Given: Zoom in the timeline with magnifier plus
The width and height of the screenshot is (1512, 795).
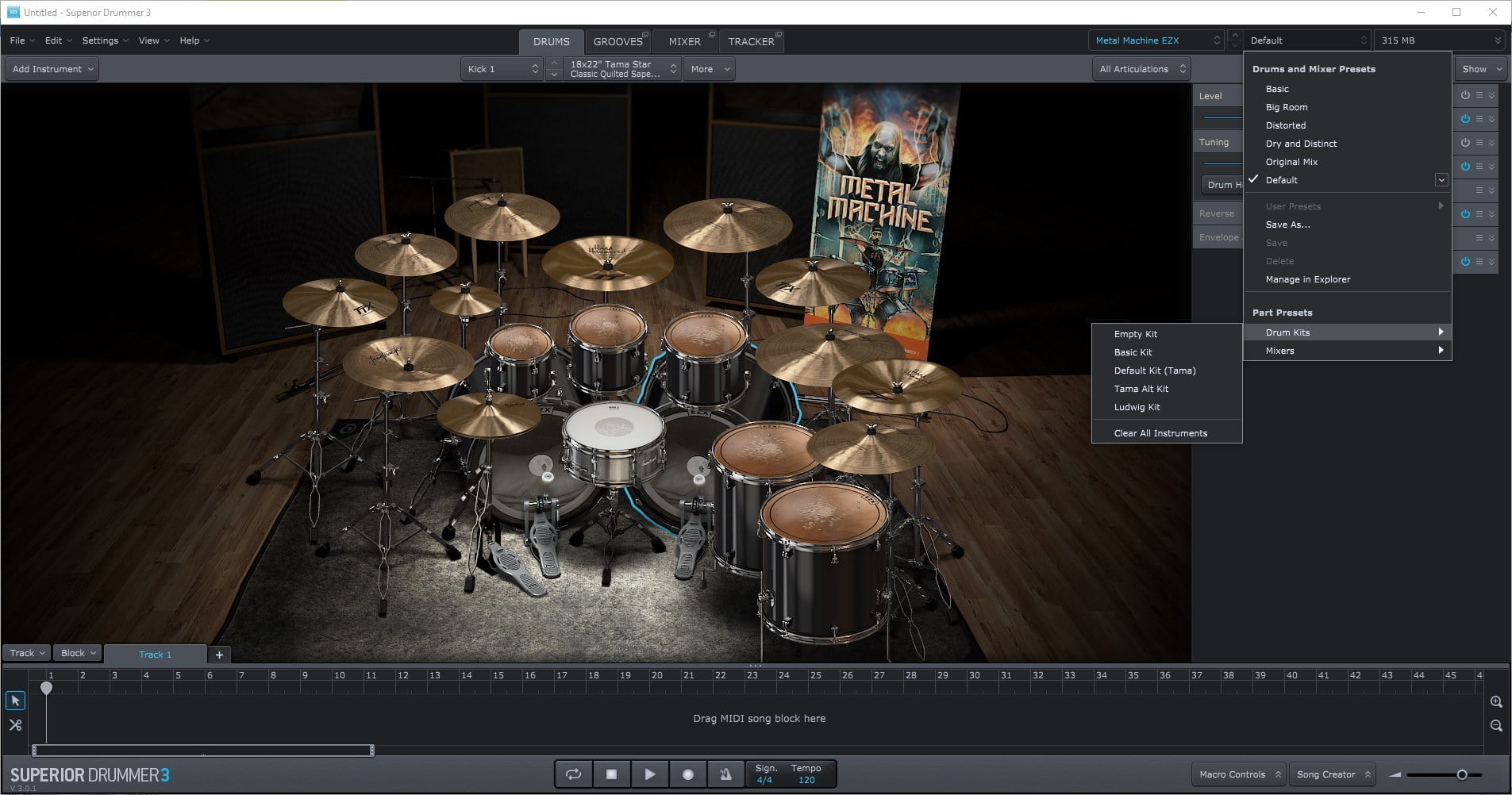Looking at the screenshot, I should 1496,702.
